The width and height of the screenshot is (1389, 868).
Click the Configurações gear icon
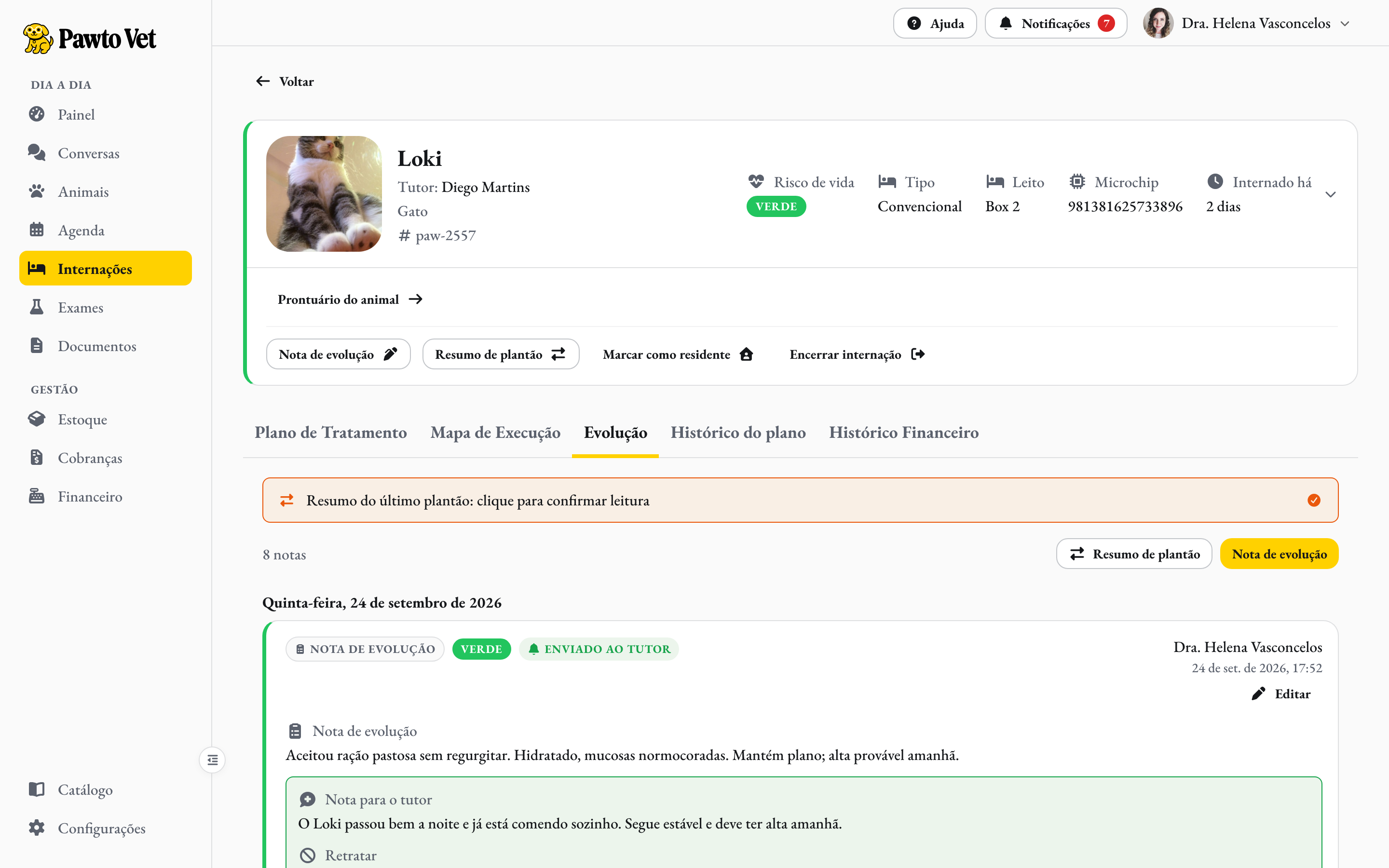click(37, 828)
